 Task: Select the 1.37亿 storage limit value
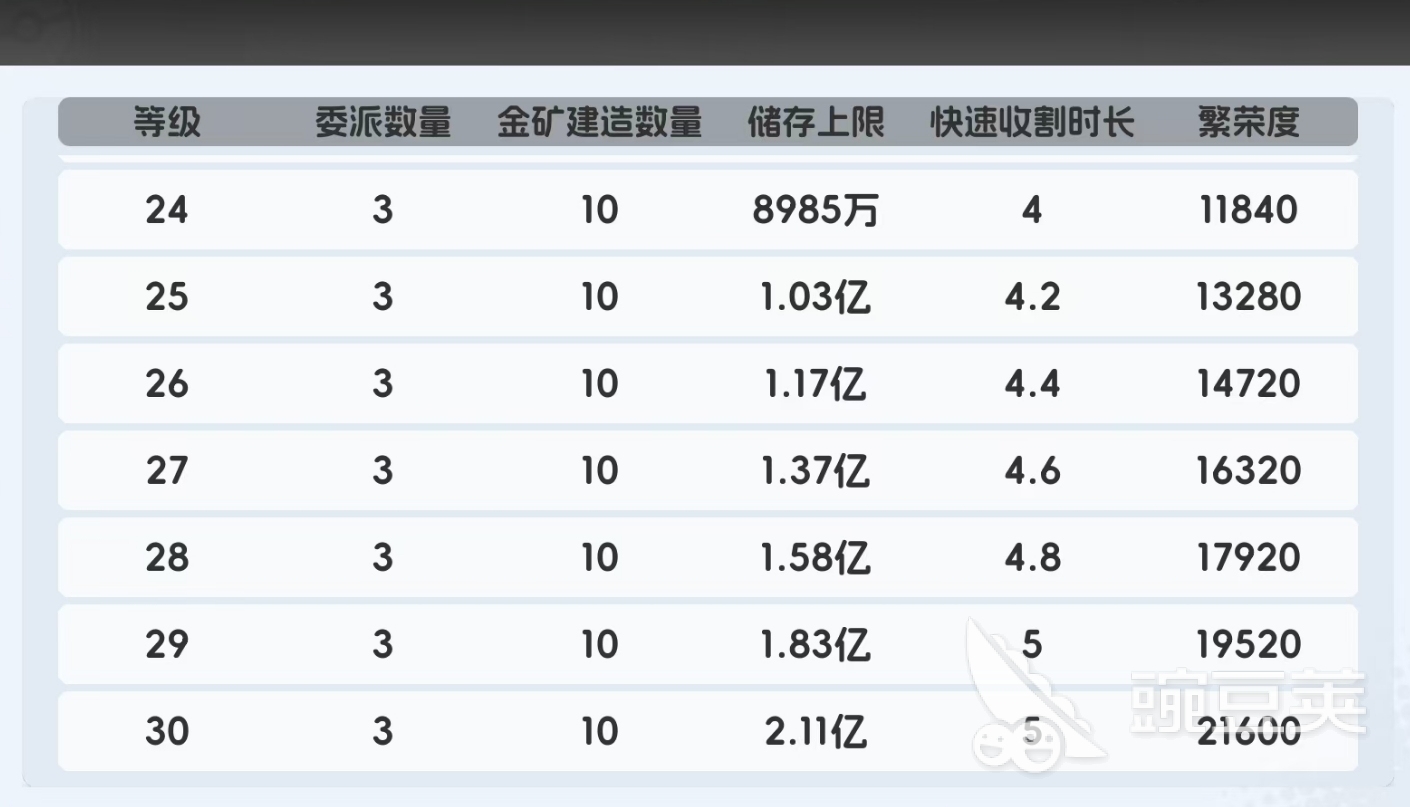coord(816,471)
